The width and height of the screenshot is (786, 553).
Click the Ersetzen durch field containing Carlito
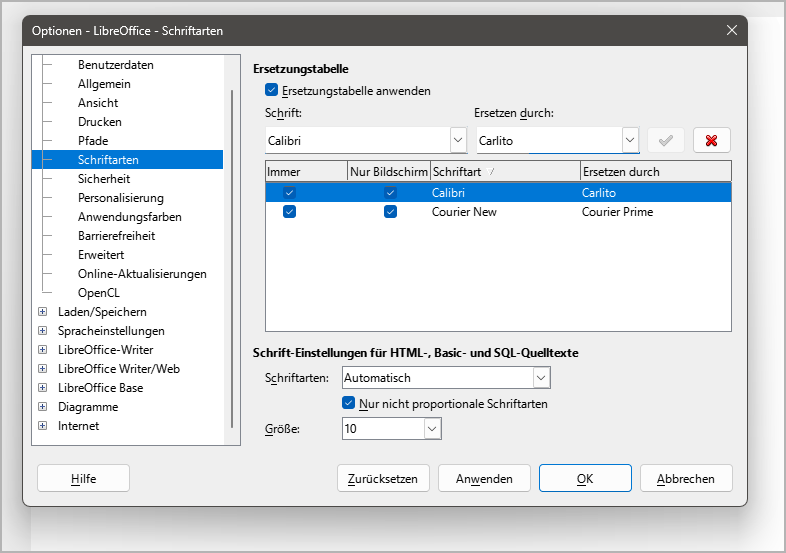[549, 140]
